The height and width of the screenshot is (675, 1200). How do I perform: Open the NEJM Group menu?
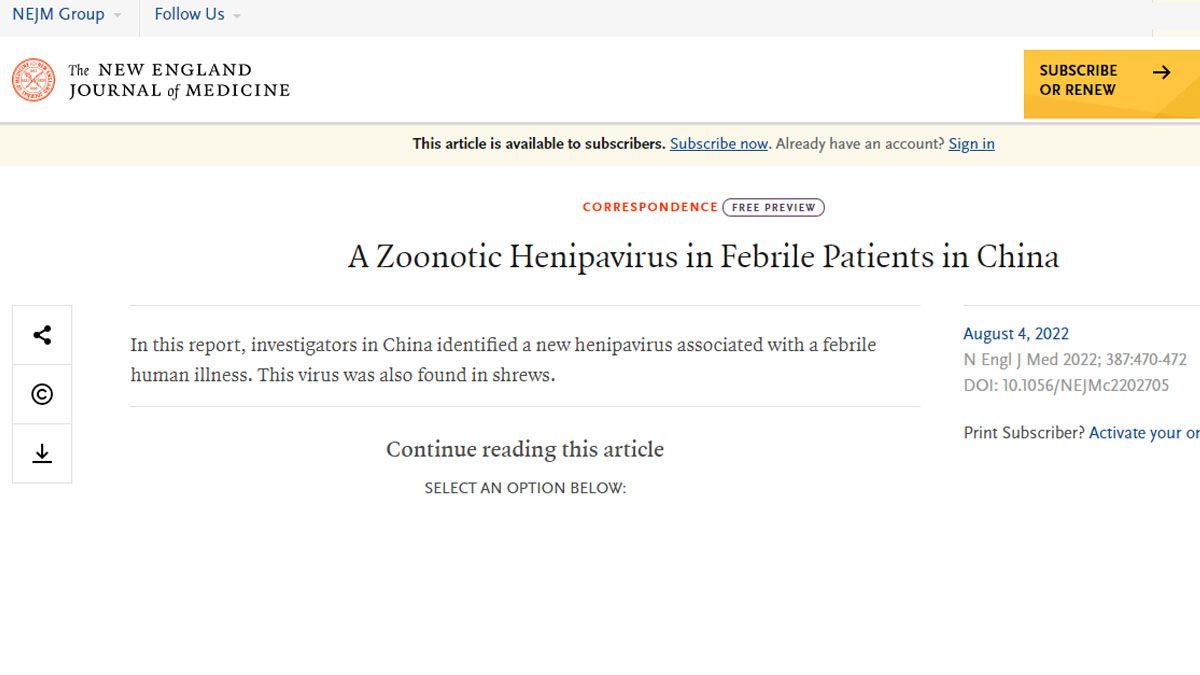(x=67, y=15)
